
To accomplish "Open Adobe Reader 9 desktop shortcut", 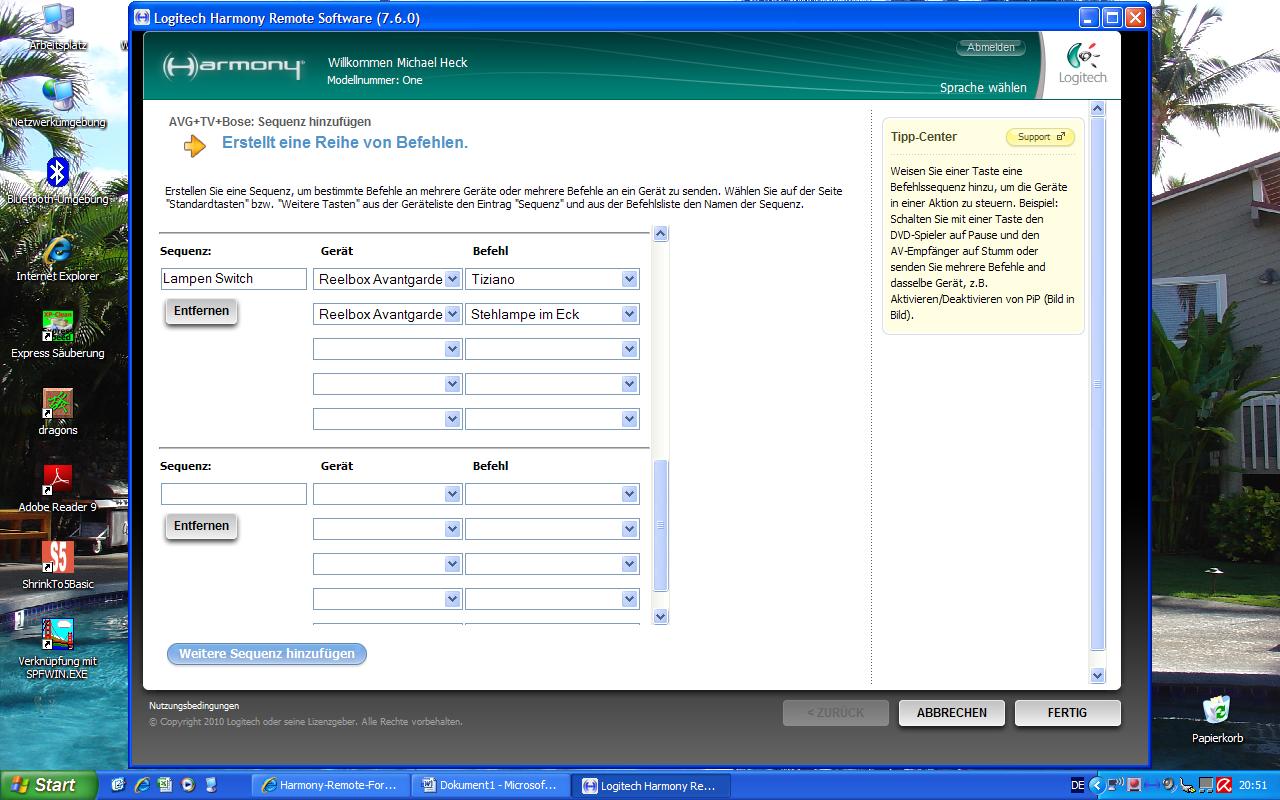I will [57, 482].
